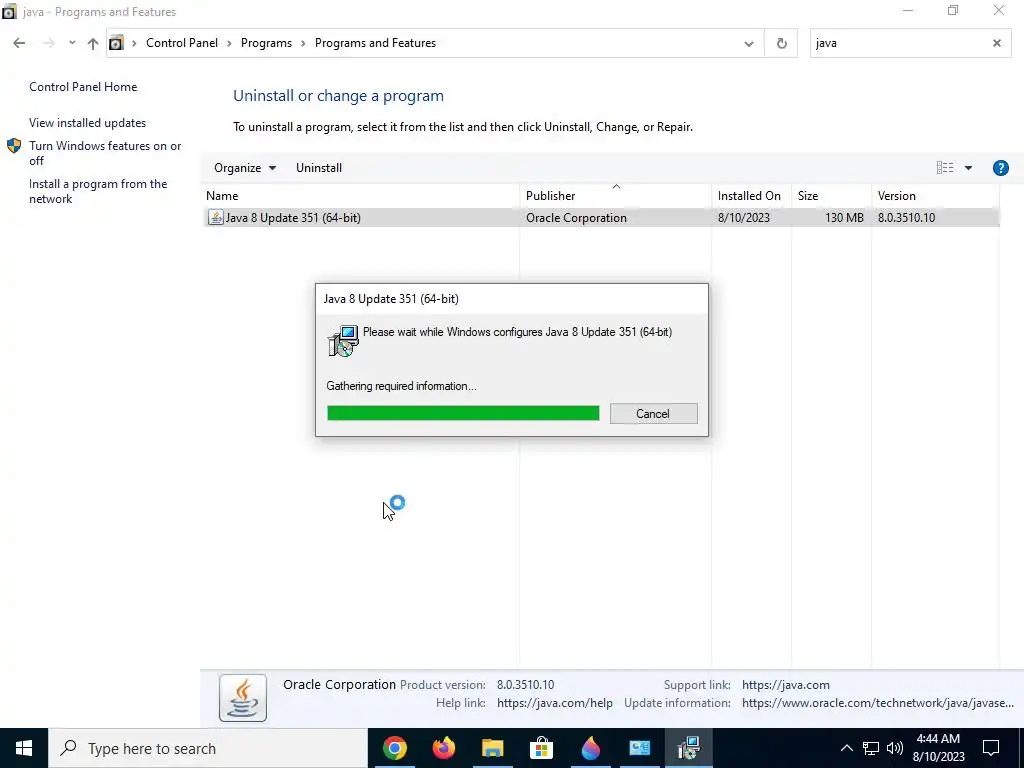Click the Programs breadcrumb

coord(266,43)
